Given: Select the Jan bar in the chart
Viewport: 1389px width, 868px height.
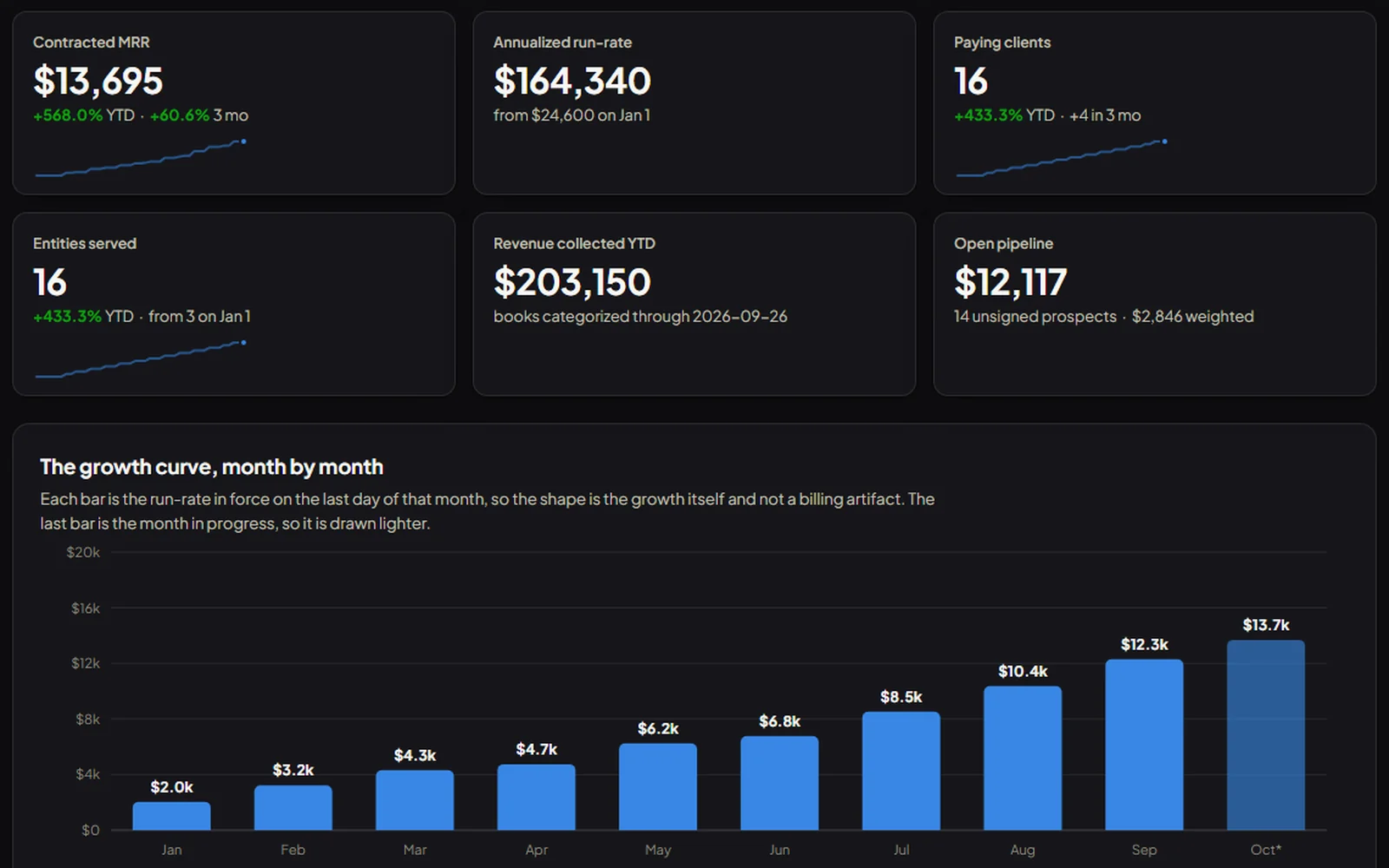Looking at the screenshot, I should tap(172, 816).
